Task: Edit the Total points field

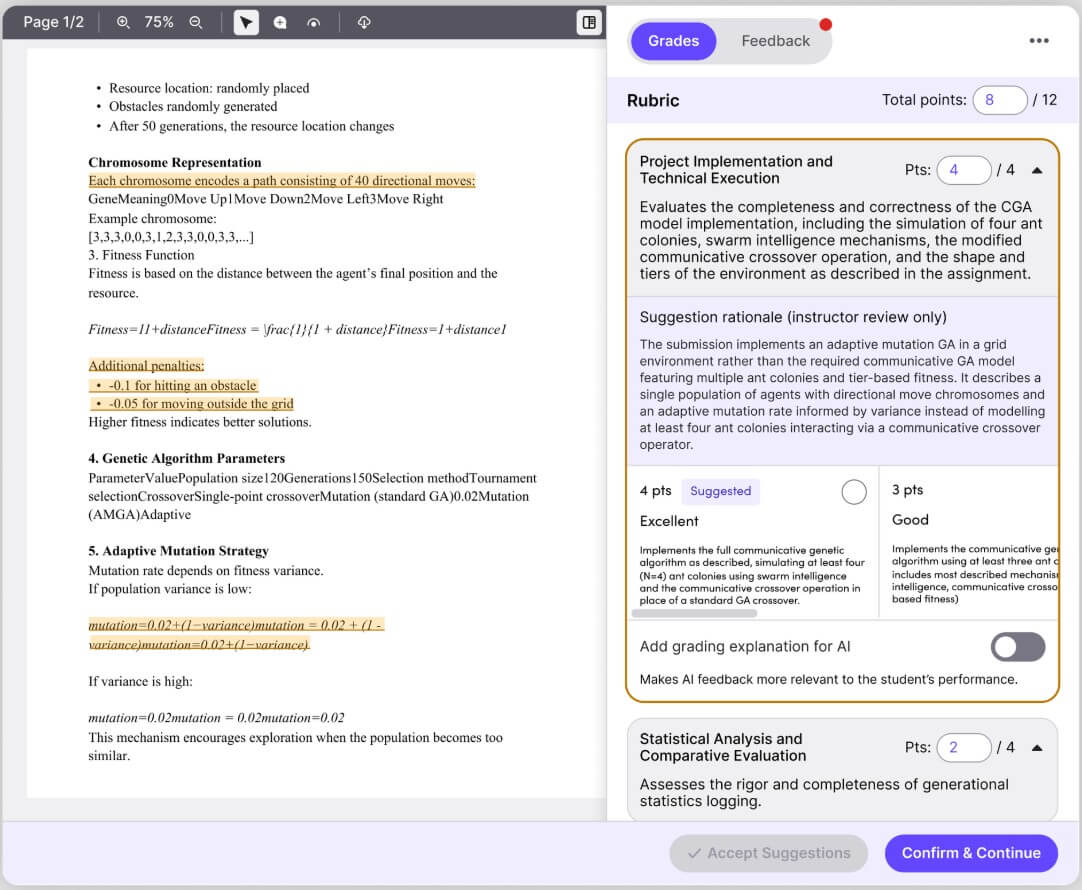Action: pos(999,100)
